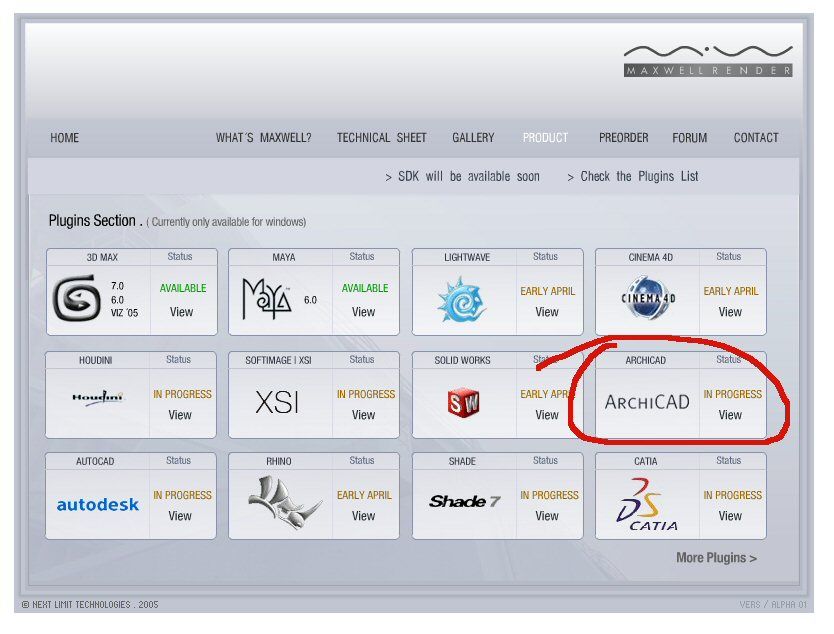Viewport: 834px width, 634px height.
Task: Click the 'RHINO' card title
Action: coord(279,461)
